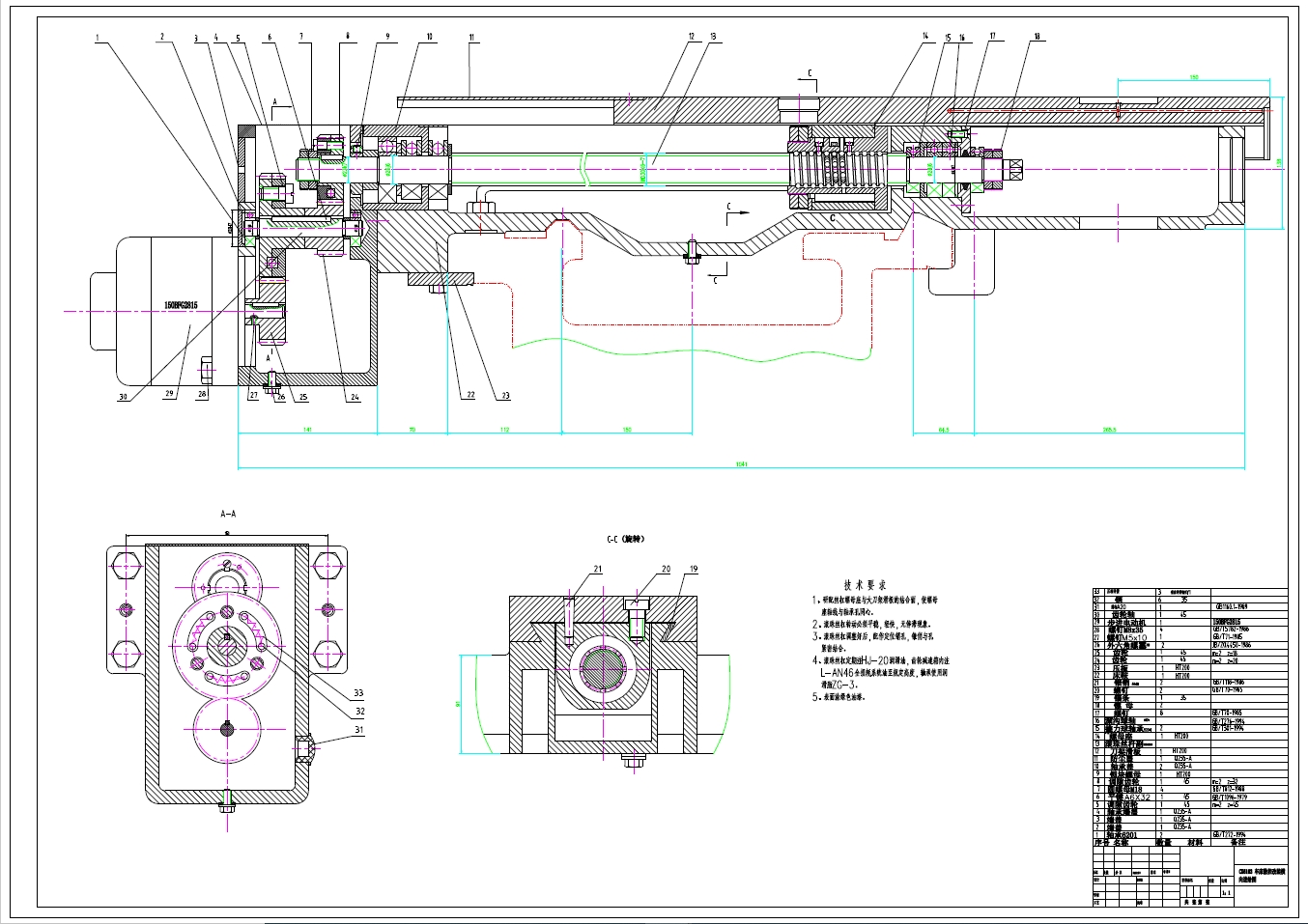
Task: Click the 平键A6X32 parts list entry
Action: (1125, 798)
